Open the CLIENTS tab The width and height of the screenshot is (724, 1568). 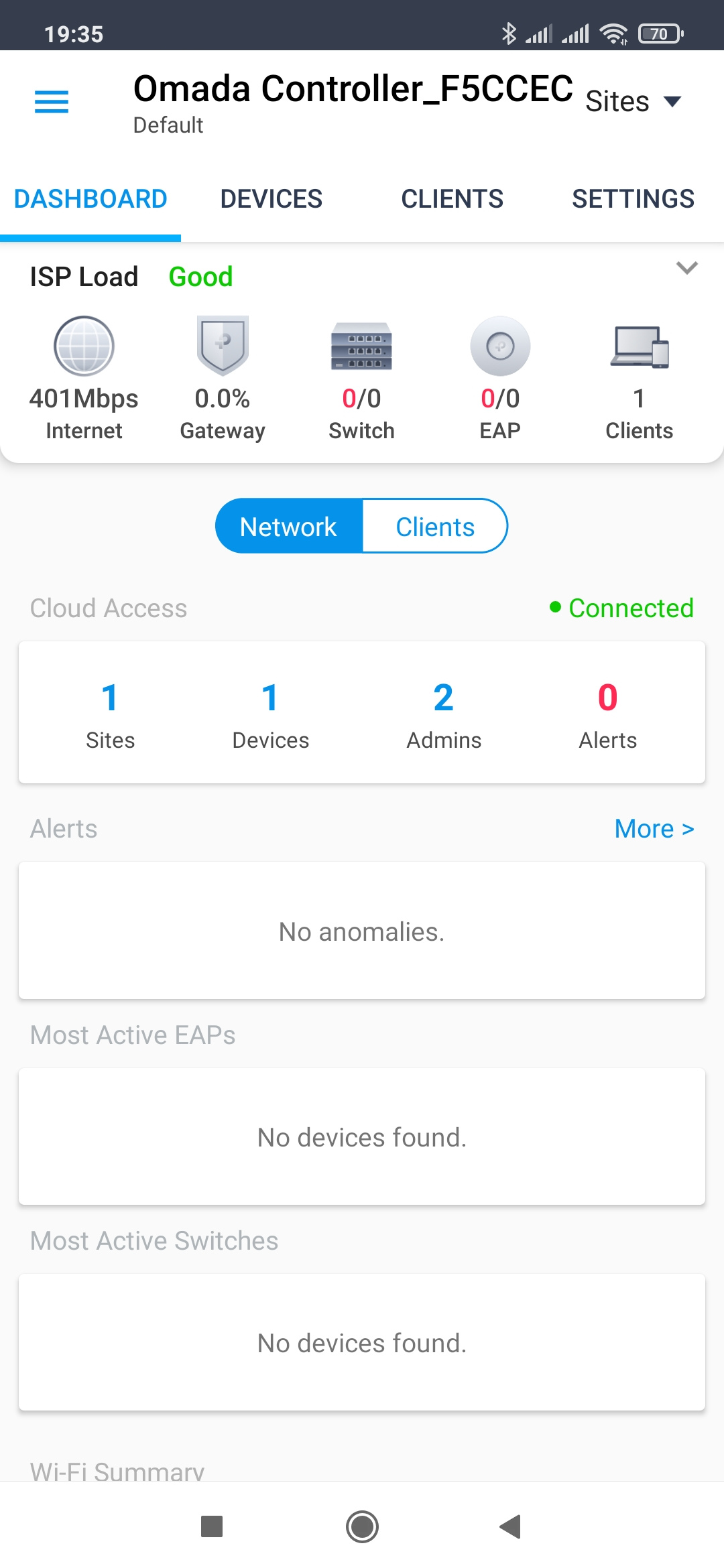click(452, 199)
